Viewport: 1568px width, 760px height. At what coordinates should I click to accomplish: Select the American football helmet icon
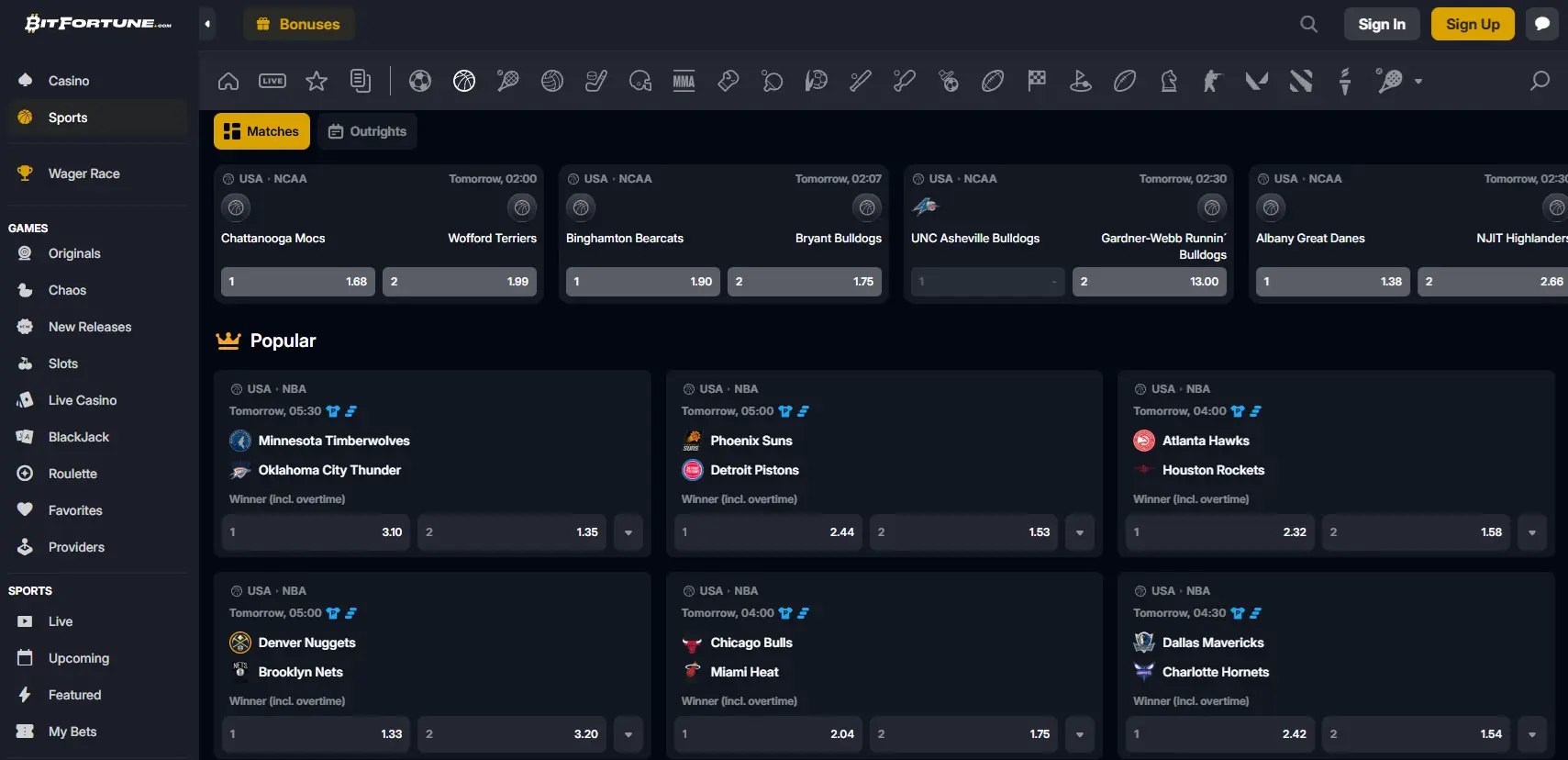[x=640, y=81]
